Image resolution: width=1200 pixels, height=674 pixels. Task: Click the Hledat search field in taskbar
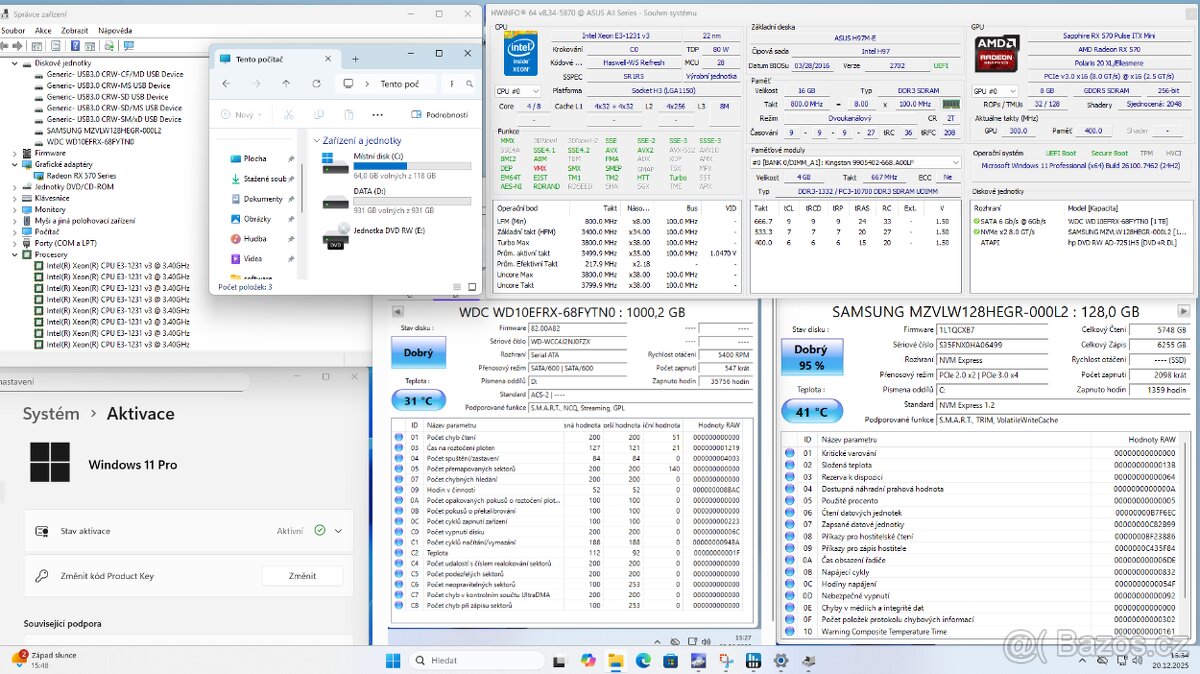point(477,660)
